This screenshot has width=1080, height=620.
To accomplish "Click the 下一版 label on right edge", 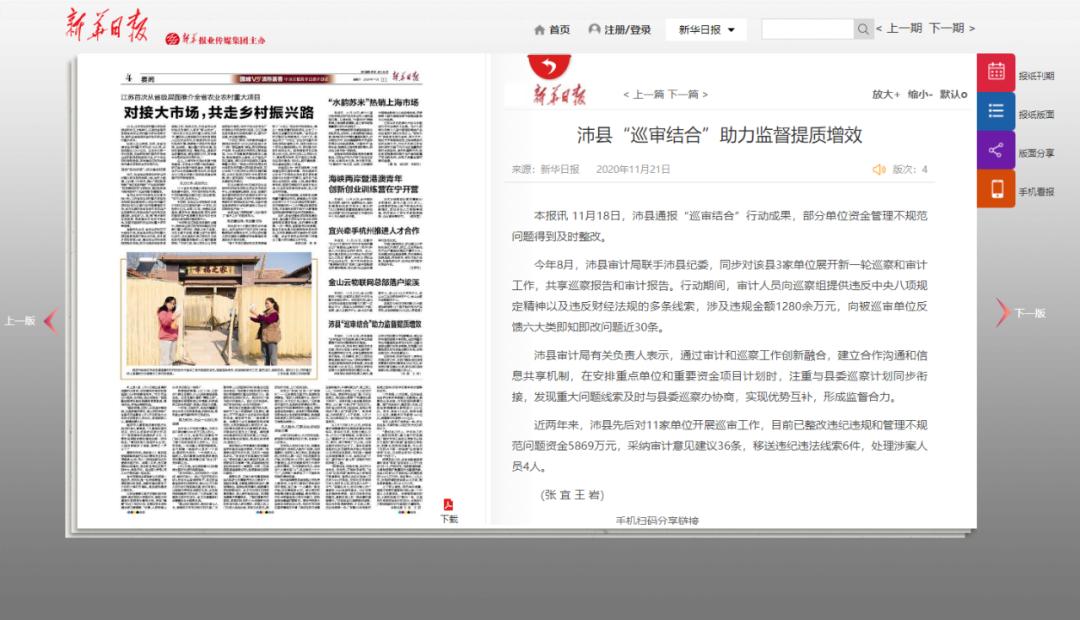I will pos(1030,313).
